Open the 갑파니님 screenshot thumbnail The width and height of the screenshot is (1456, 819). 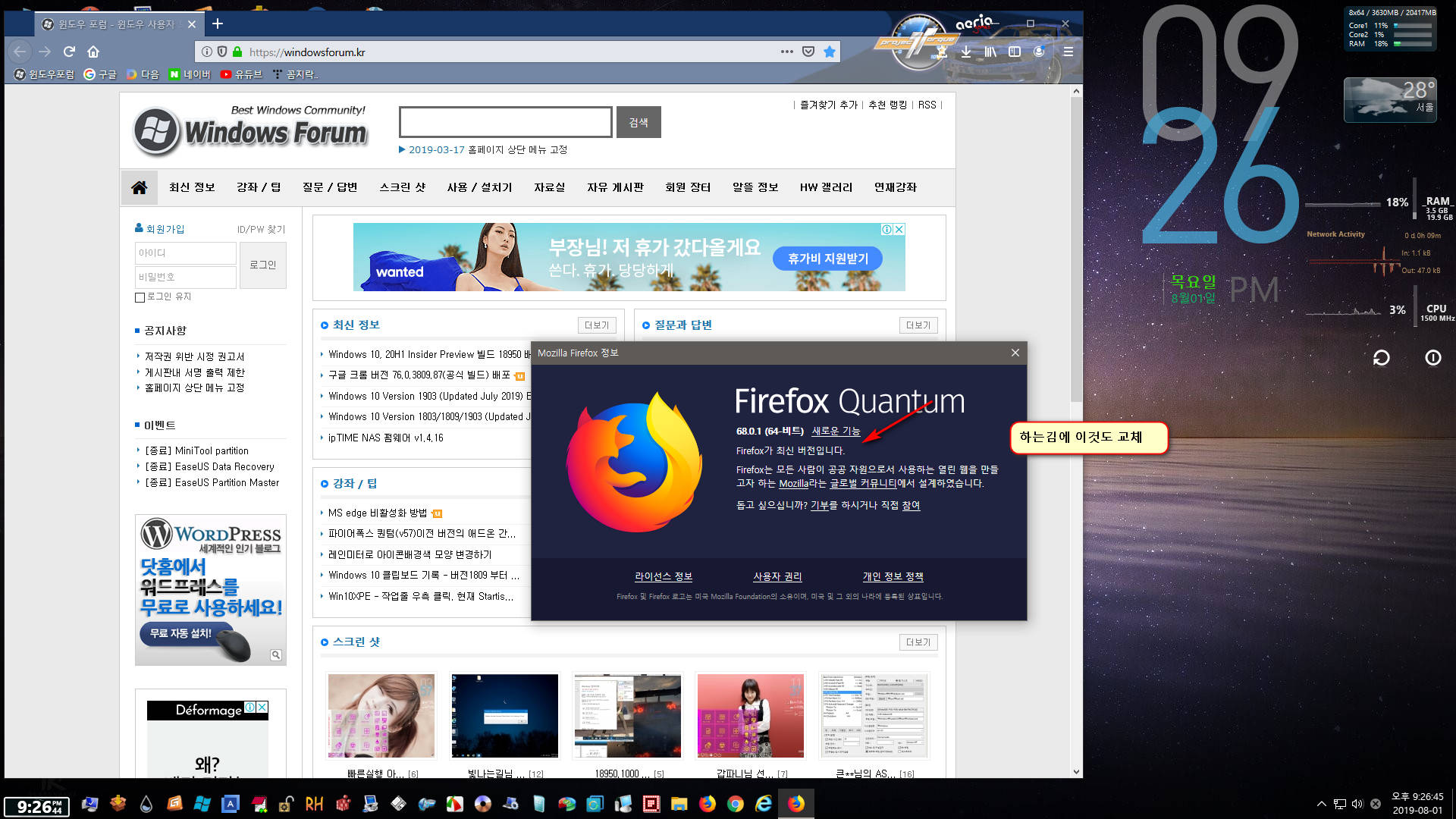click(751, 716)
